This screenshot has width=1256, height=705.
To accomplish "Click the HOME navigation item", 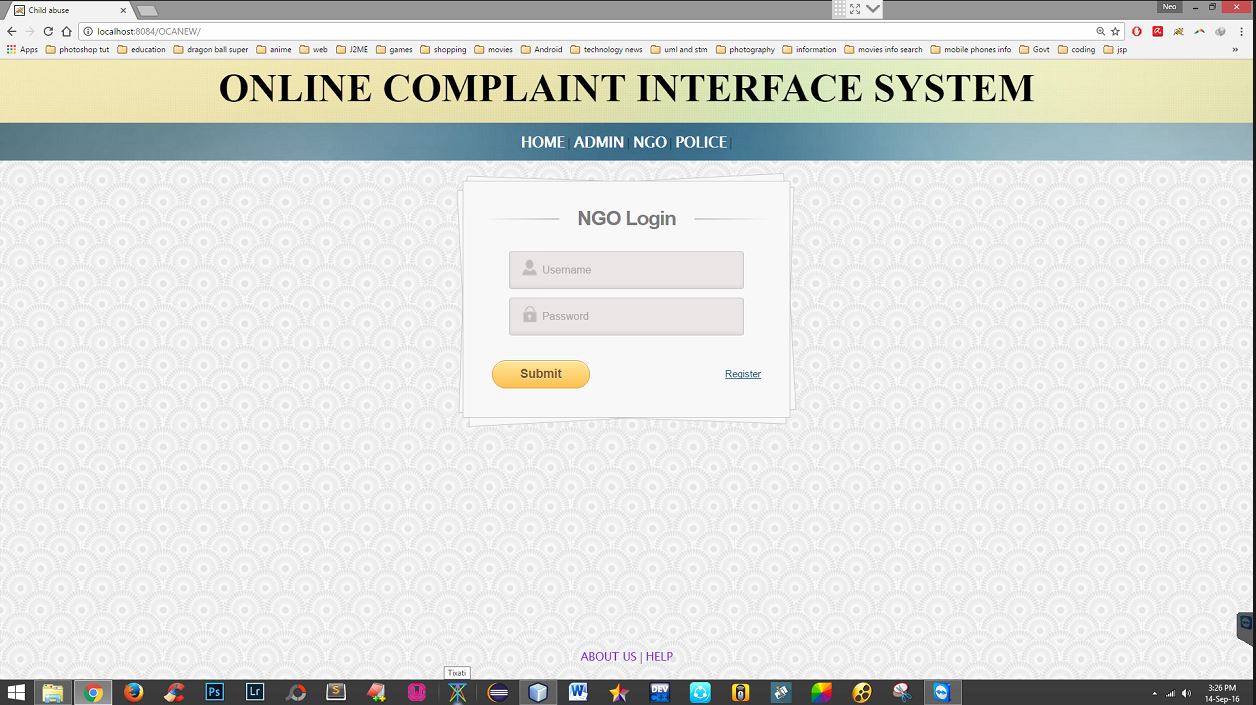I will point(543,142).
